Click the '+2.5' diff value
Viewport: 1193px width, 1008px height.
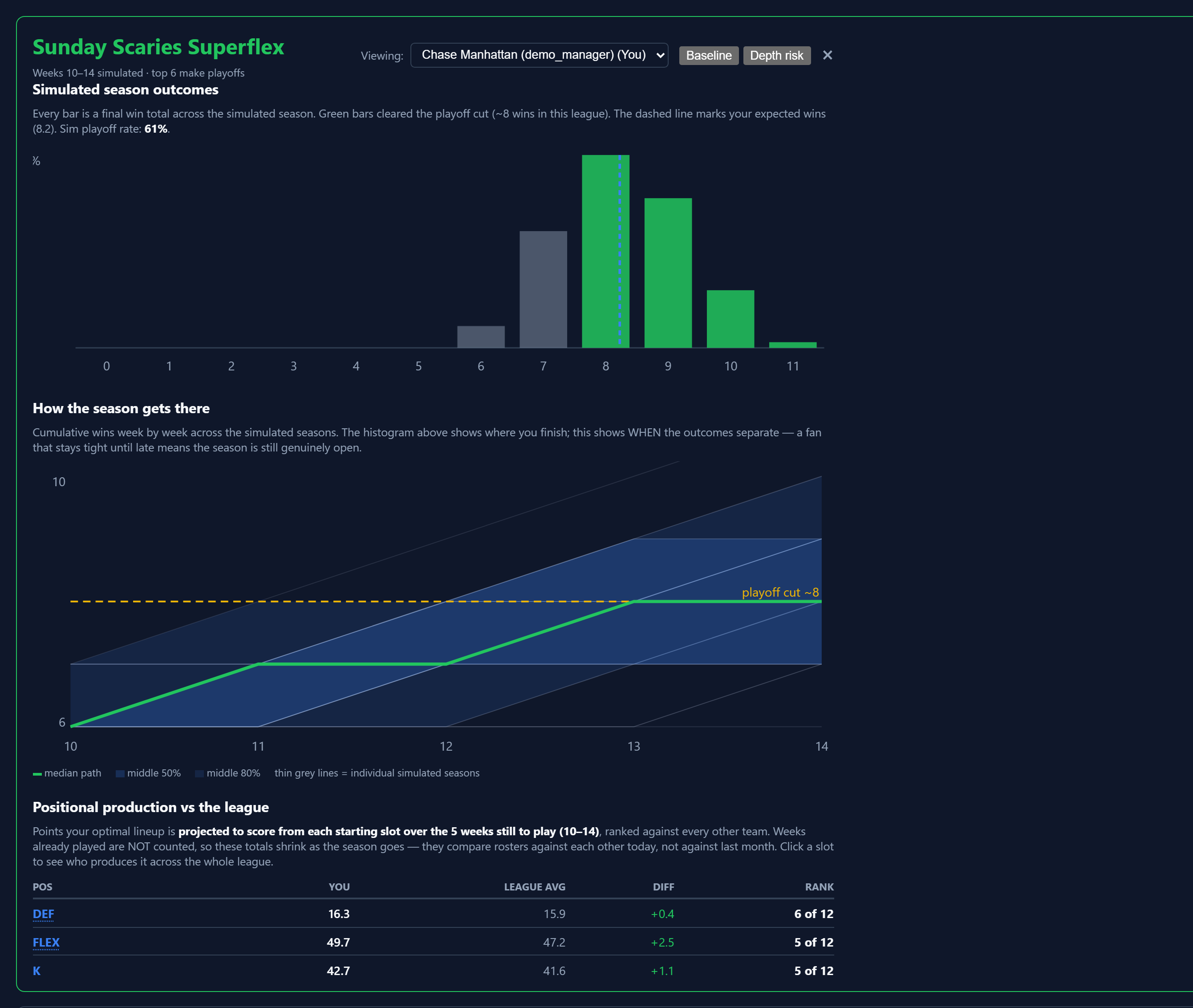point(662,942)
